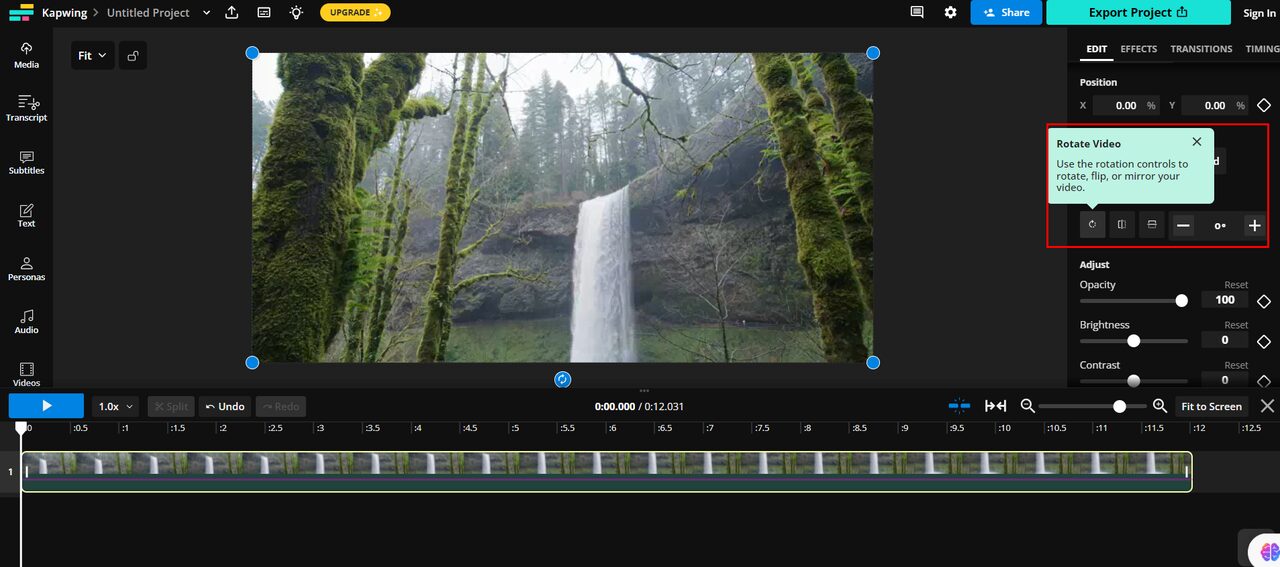Close the Rotate Video tooltip
The width and height of the screenshot is (1280, 567).
coord(1197,142)
